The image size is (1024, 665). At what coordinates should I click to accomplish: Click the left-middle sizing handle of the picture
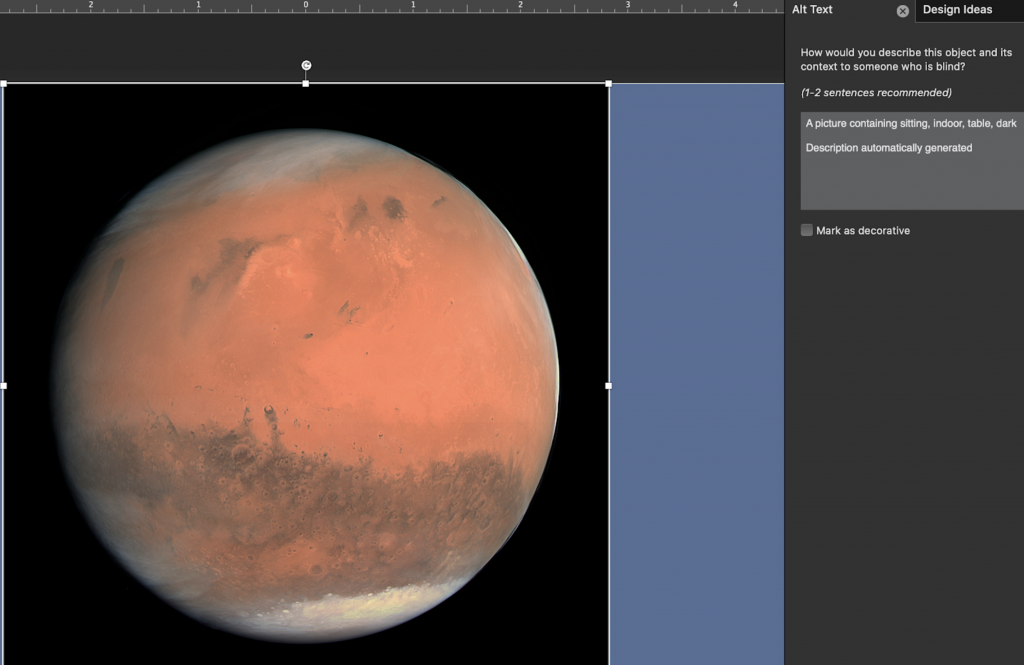click(4, 385)
